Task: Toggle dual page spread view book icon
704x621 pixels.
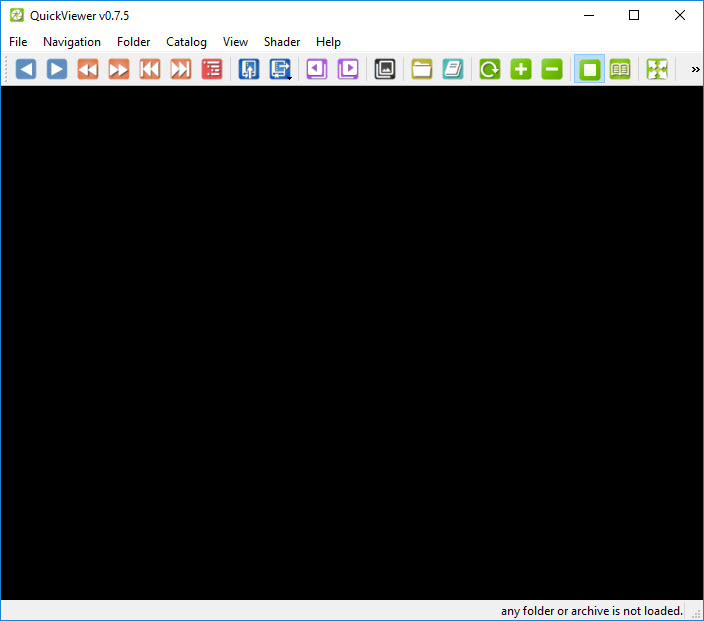Action: [620, 69]
